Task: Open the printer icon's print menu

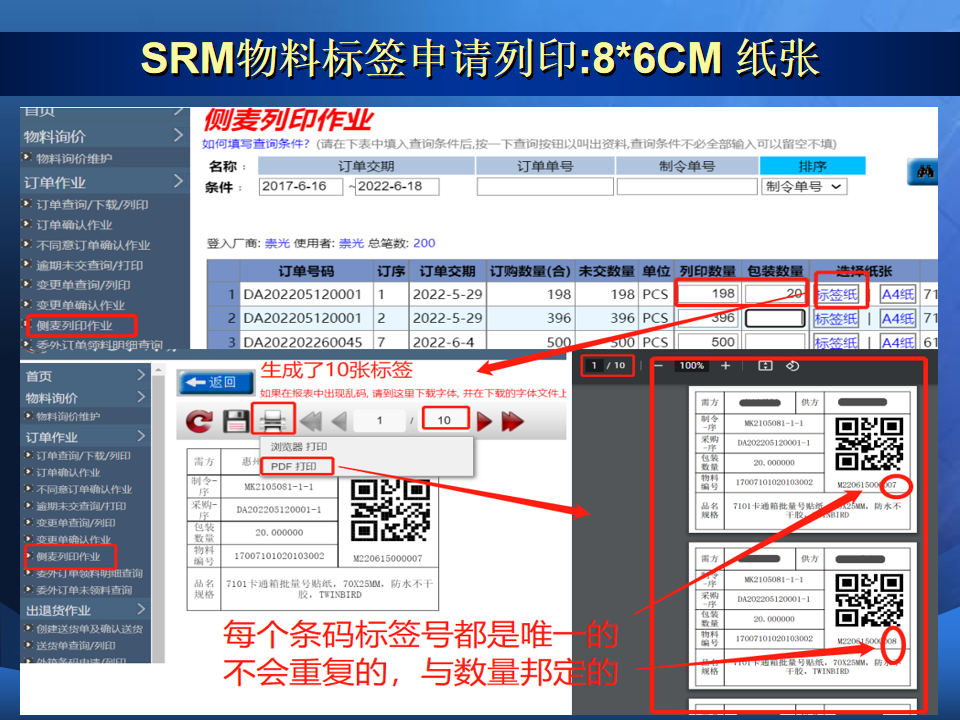Action: (x=273, y=422)
